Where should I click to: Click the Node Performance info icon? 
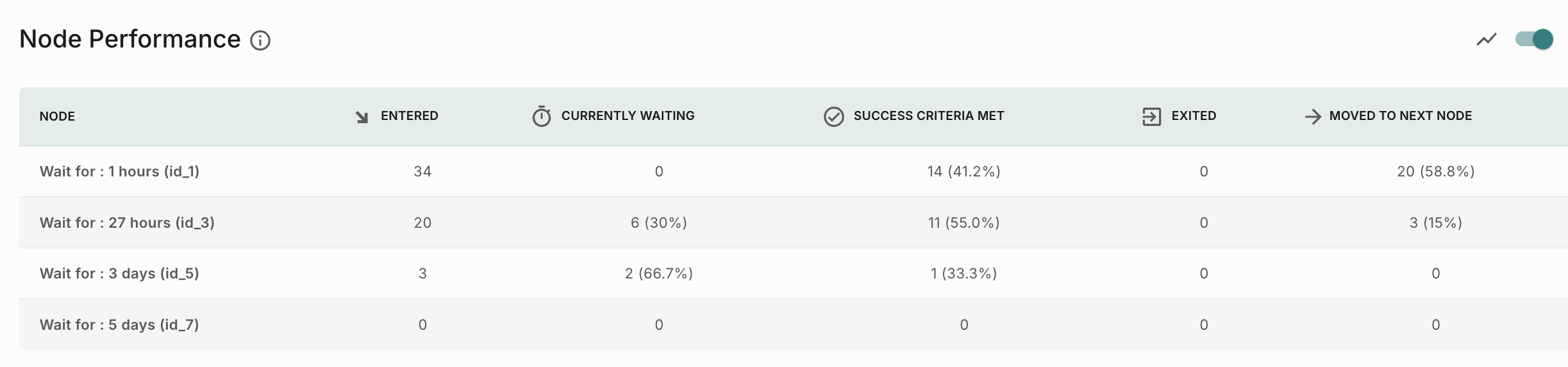pyautogui.click(x=260, y=40)
